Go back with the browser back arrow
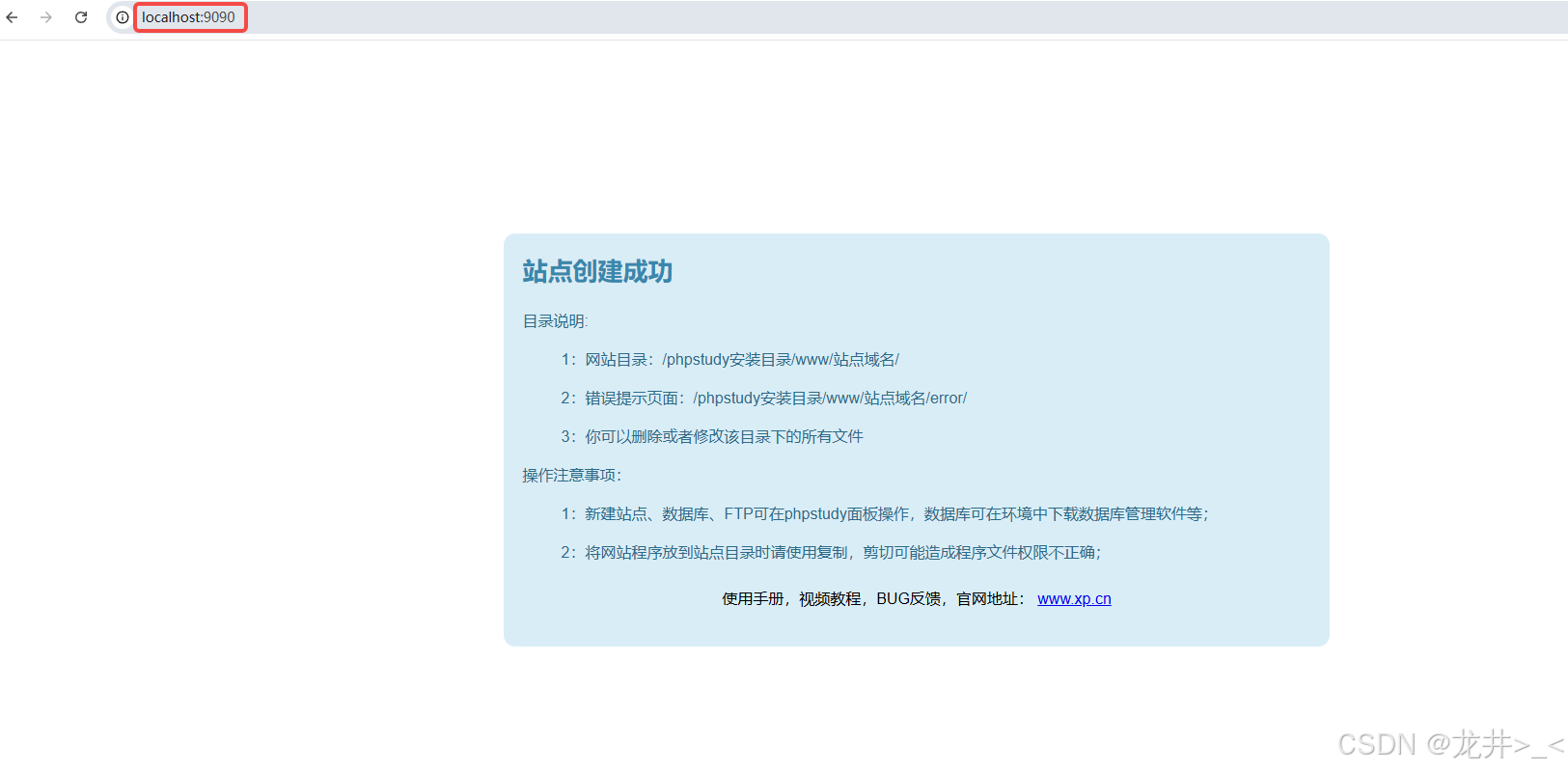Image resolution: width=1568 pixels, height=771 pixels. coord(12,17)
